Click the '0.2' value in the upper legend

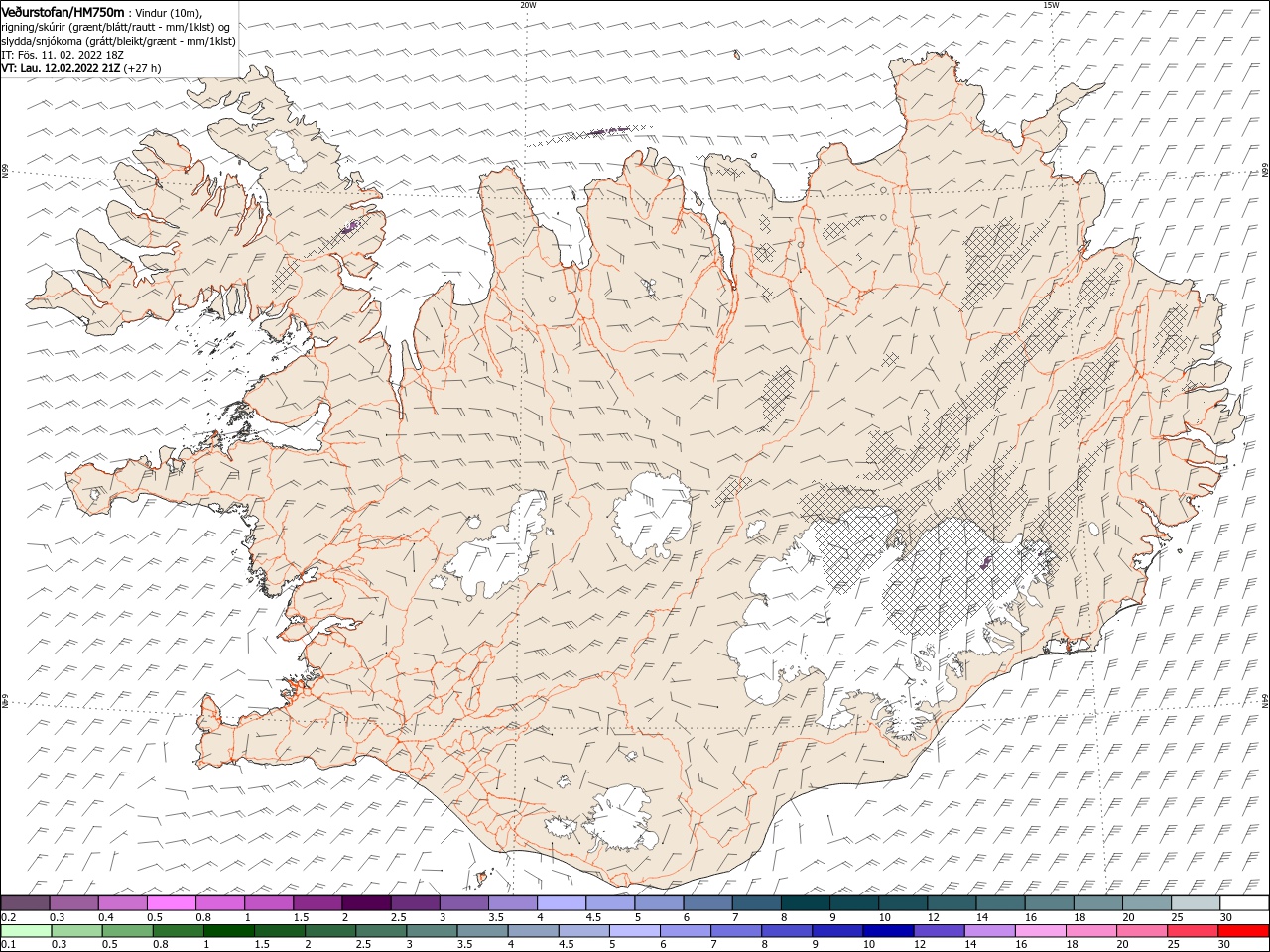point(8,917)
